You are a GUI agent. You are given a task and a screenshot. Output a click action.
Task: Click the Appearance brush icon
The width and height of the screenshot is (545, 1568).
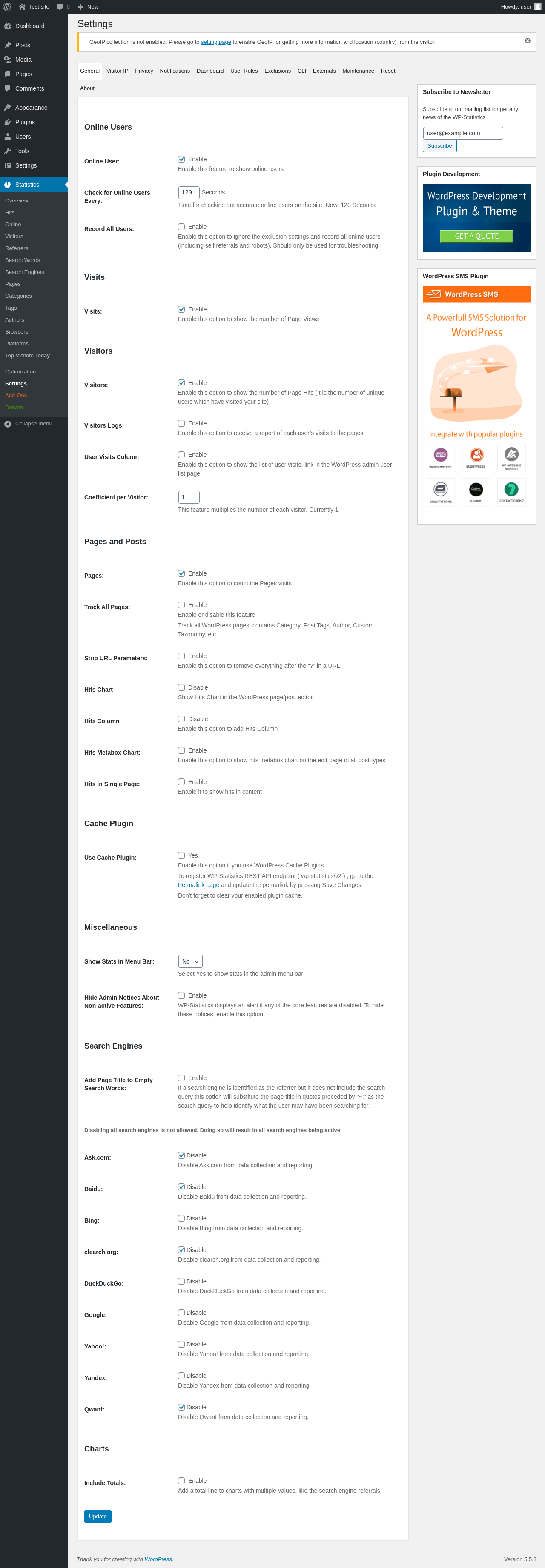[x=8, y=108]
